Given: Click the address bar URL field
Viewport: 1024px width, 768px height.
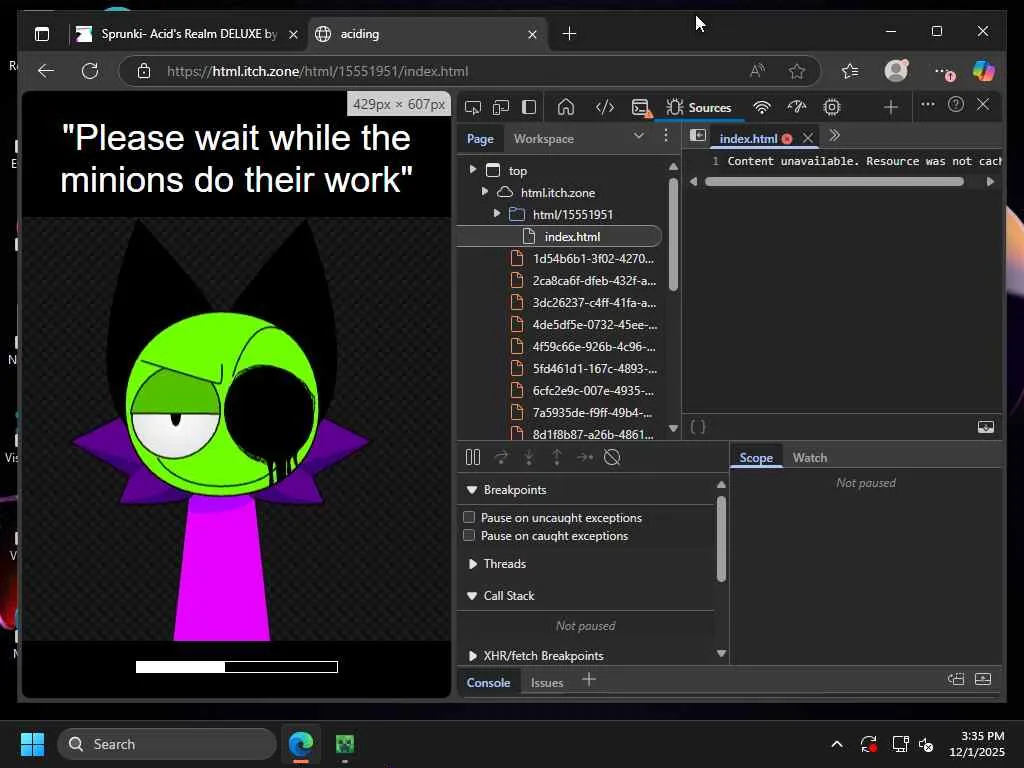Looking at the screenshot, I should pos(469,71).
